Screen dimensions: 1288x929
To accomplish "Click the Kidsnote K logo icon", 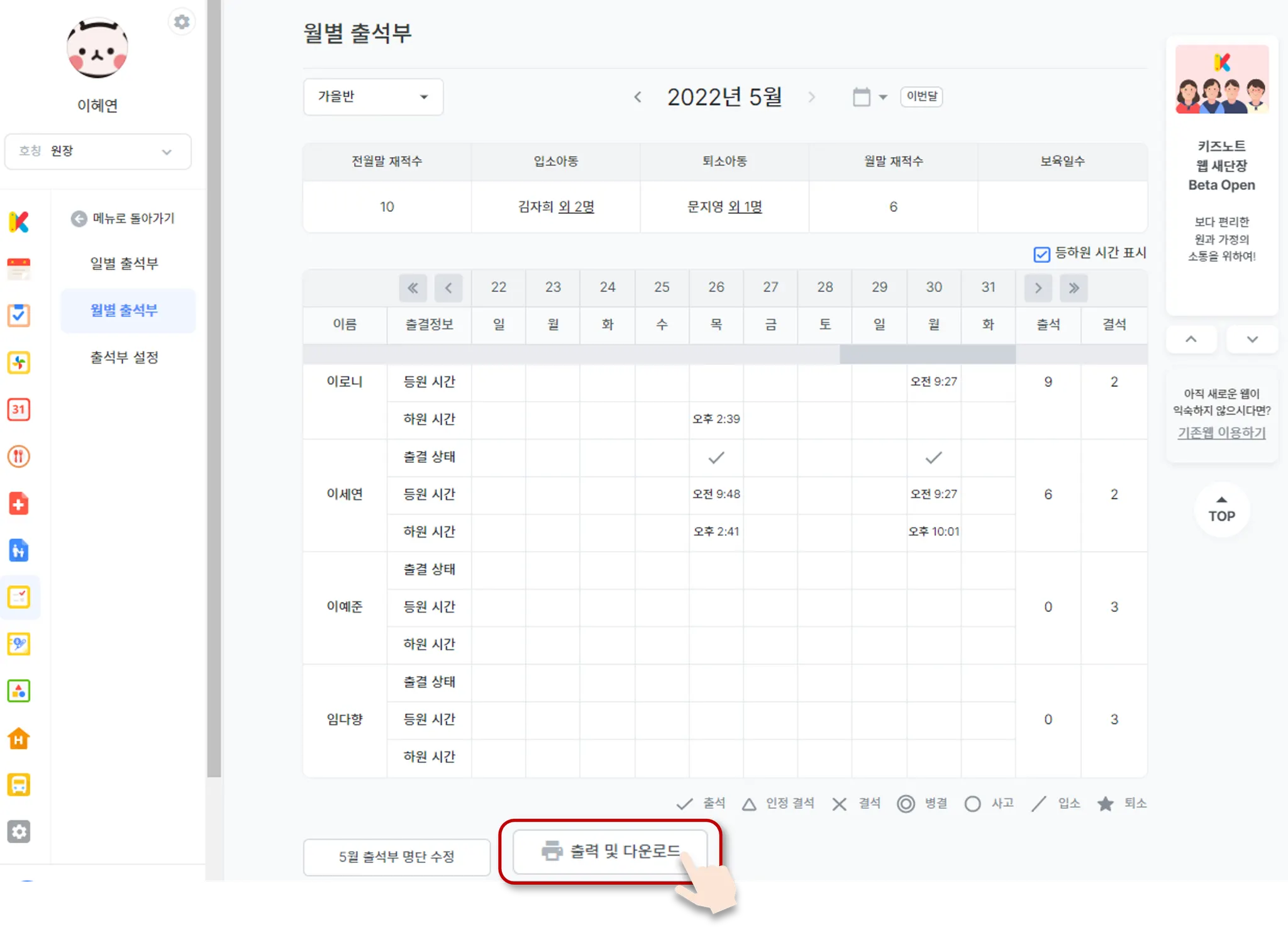I will point(19,221).
